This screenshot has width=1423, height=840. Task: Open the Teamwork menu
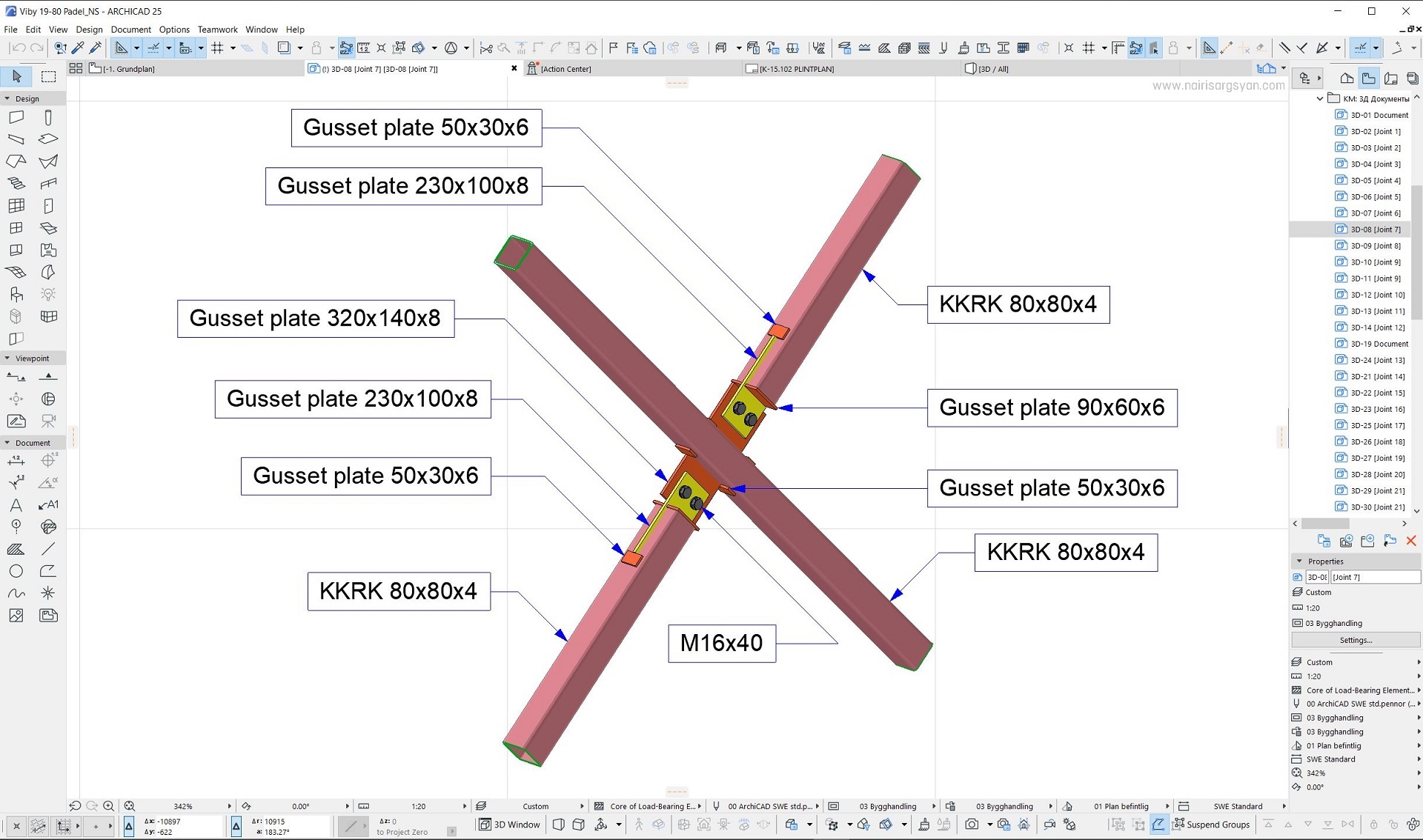point(218,30)
